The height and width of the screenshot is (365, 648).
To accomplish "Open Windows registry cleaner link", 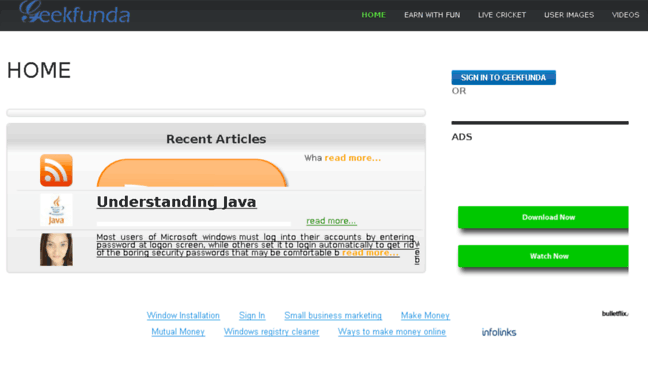I will pyautogui.click(x=271, y=332).
